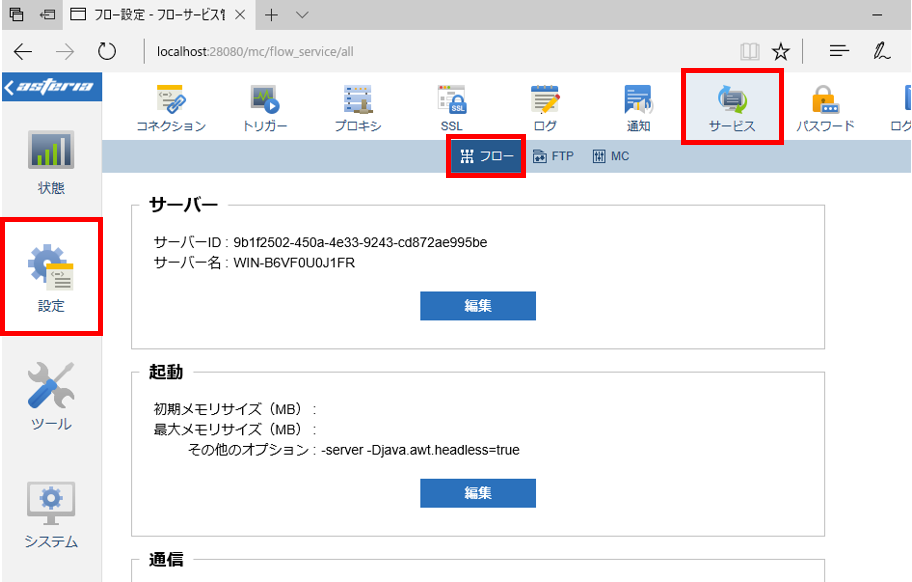Go back in the browser

tap(23, 52)
